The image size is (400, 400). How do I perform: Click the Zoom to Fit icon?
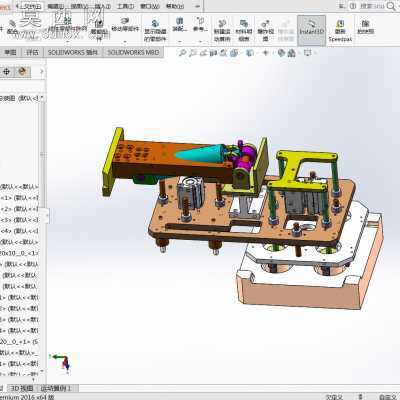[x=182, y=53]
